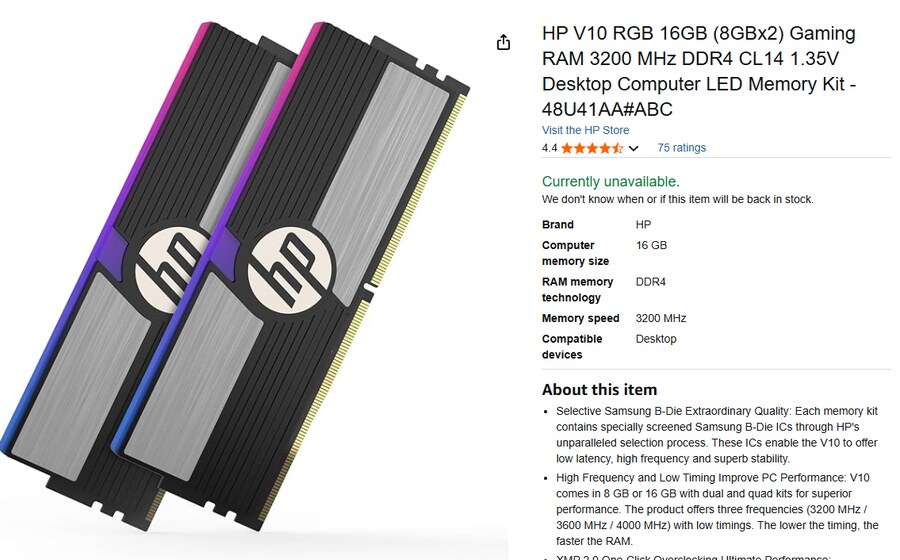Open the Visit the HP Store link
Screen dimensions: 900x560
point(585,130)
